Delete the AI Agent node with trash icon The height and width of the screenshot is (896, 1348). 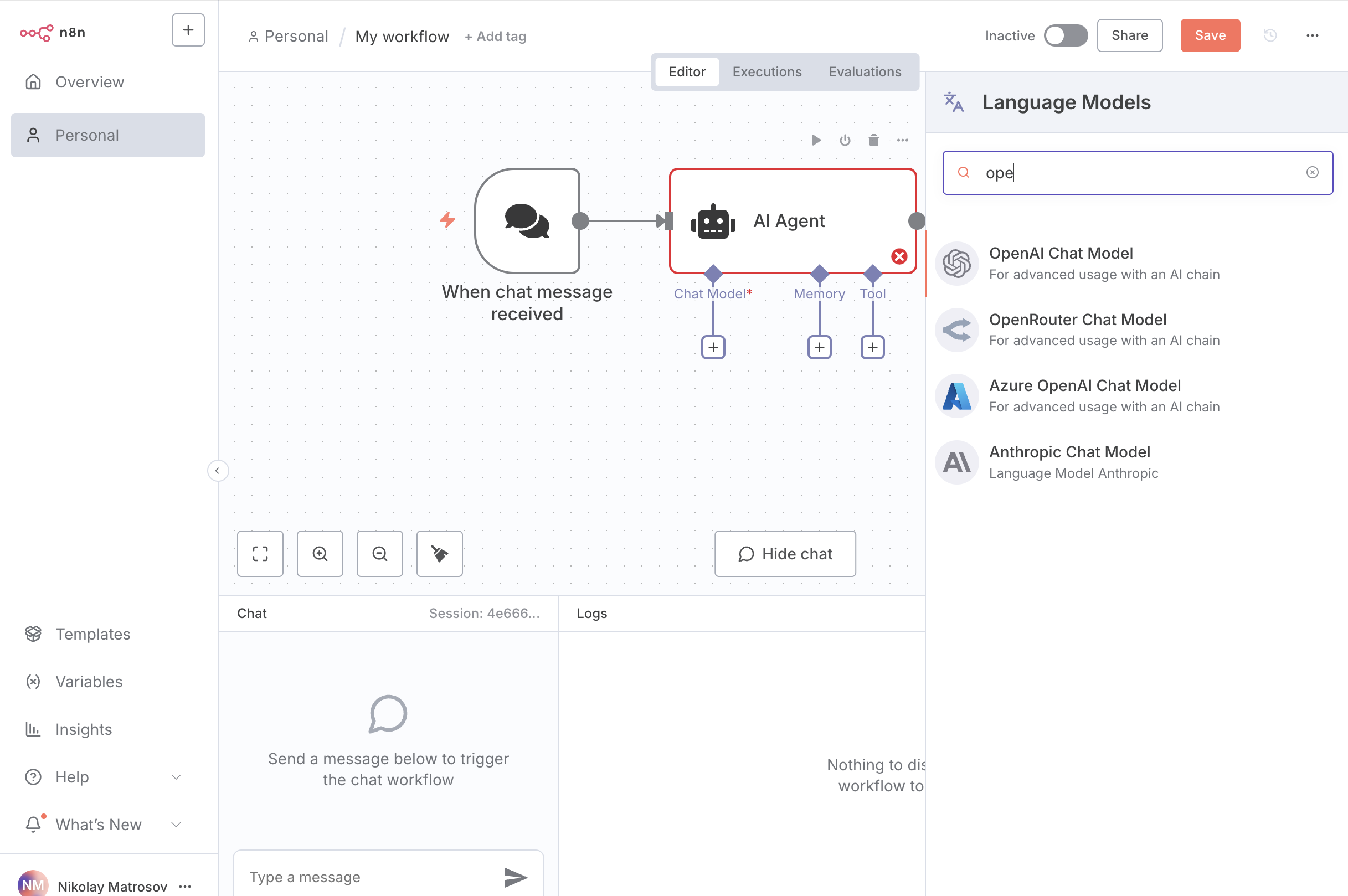tap(873, 140)
